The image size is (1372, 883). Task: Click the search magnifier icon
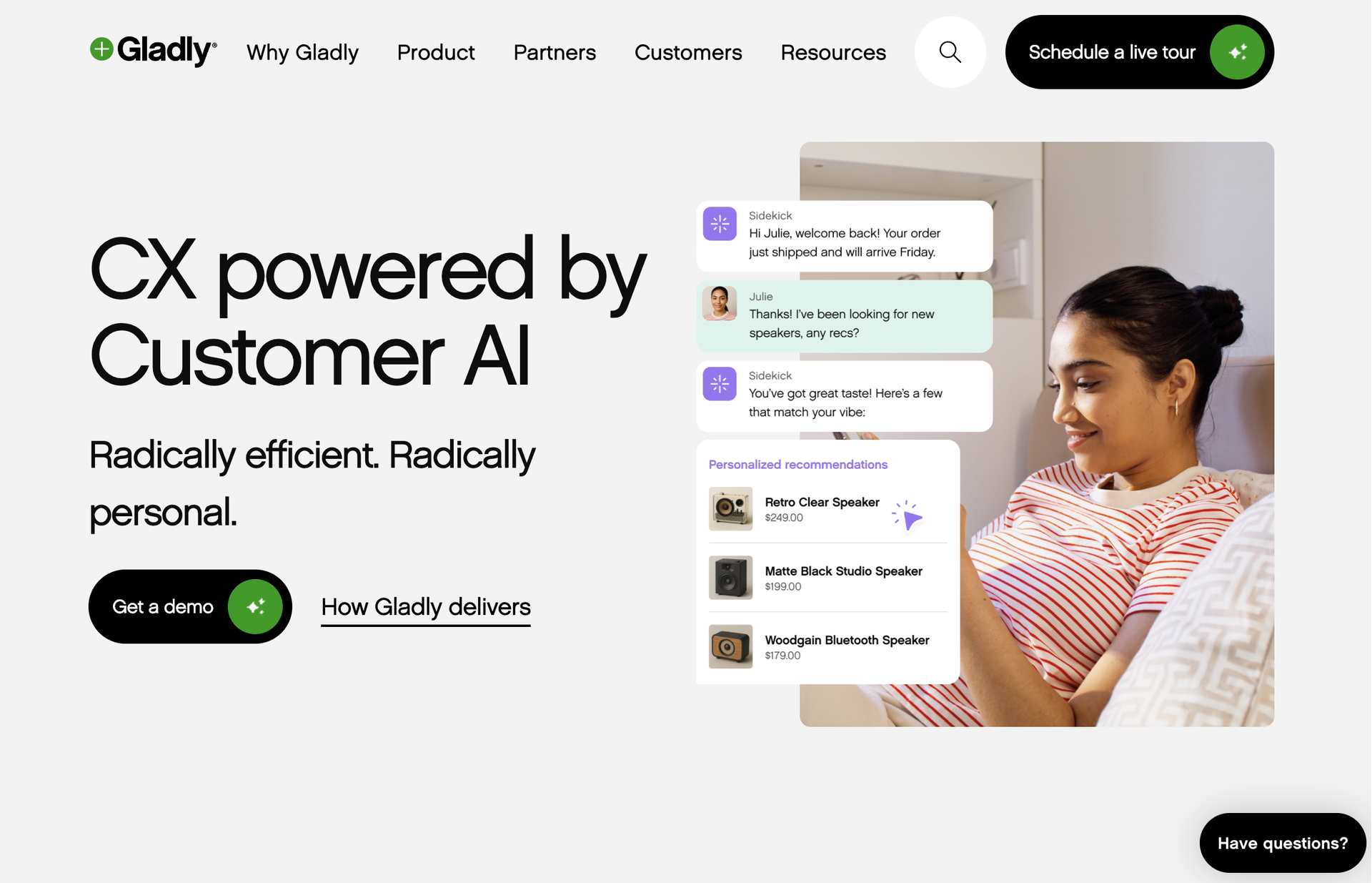[x=950, y=52]
